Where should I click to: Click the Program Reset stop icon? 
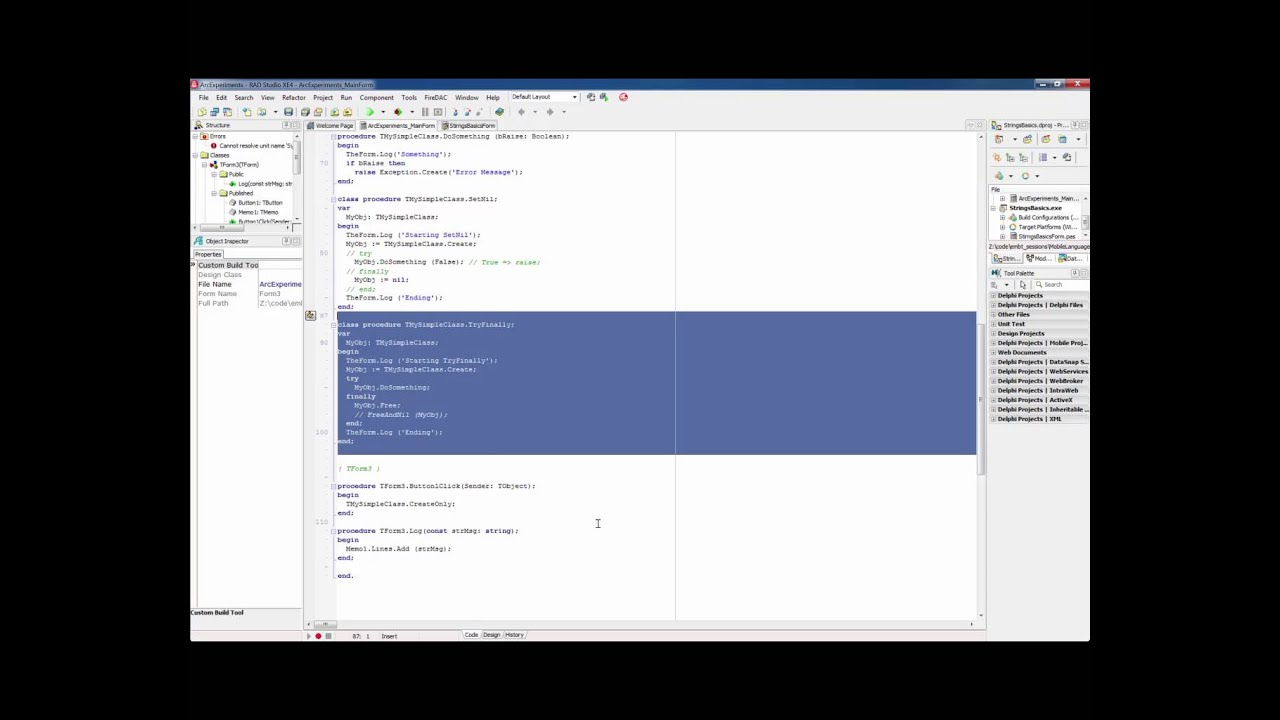438,112
